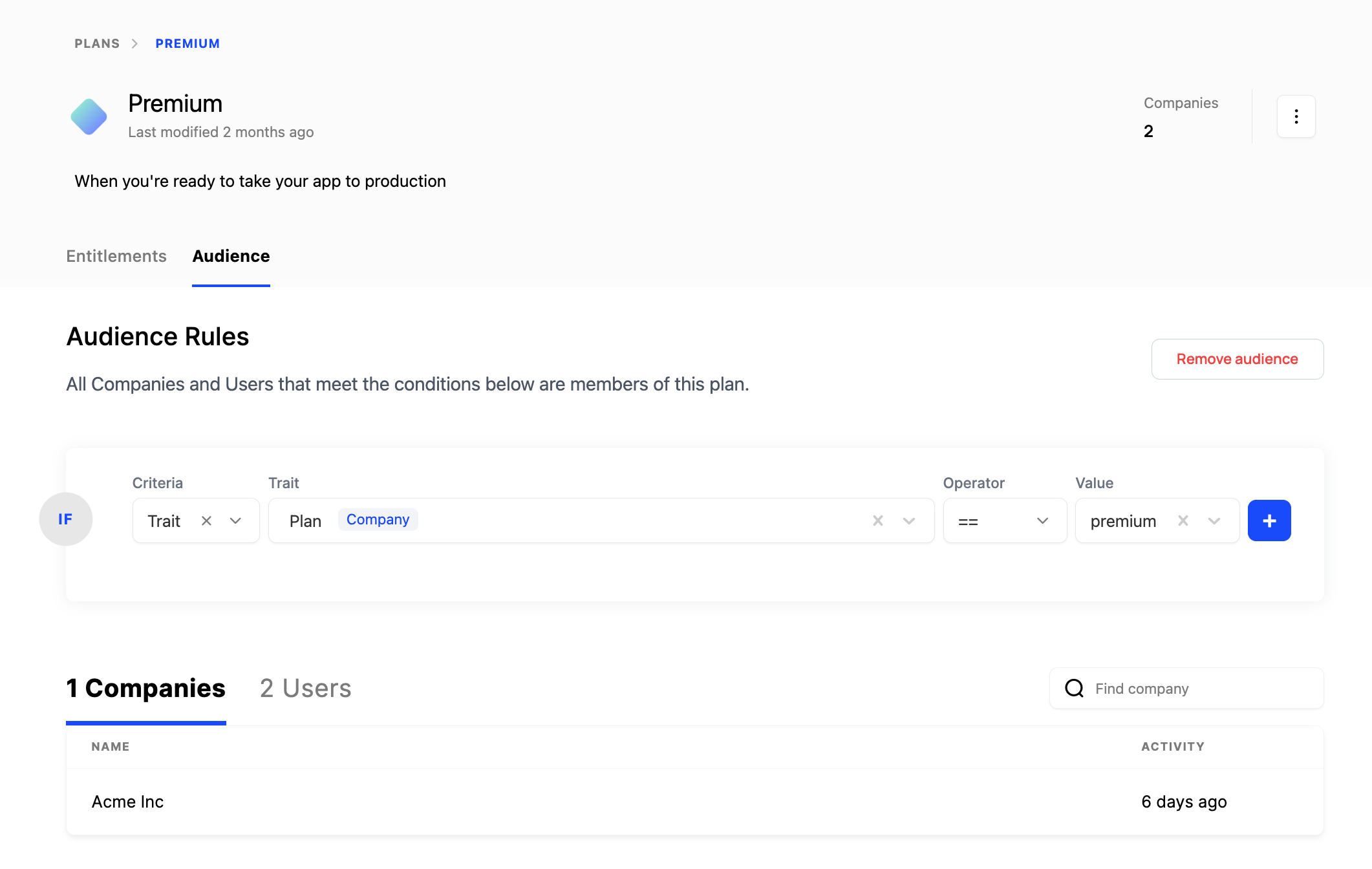The image size is (1372, 869).
Task: Select the Audience tab
Action: click(231, 256)
